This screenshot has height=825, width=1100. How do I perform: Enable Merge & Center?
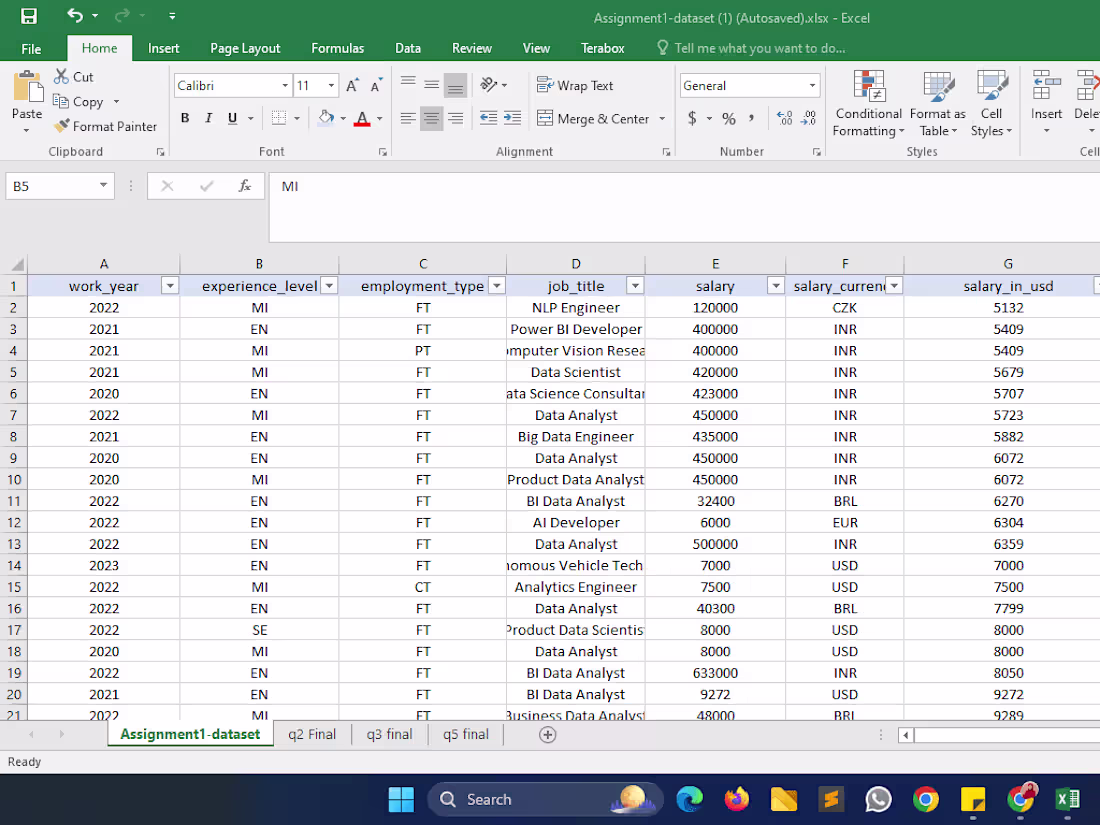[x=595, y=117]
